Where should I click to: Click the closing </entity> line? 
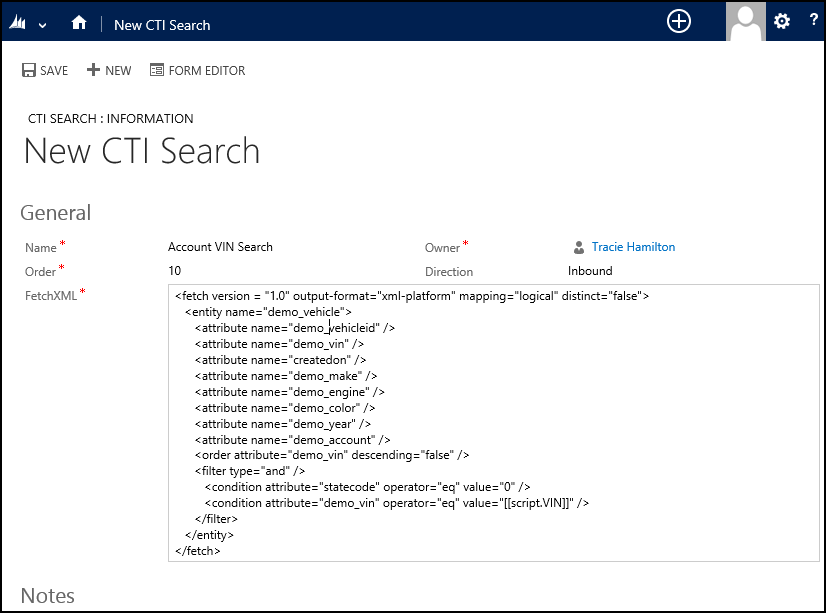coord(209,535)
